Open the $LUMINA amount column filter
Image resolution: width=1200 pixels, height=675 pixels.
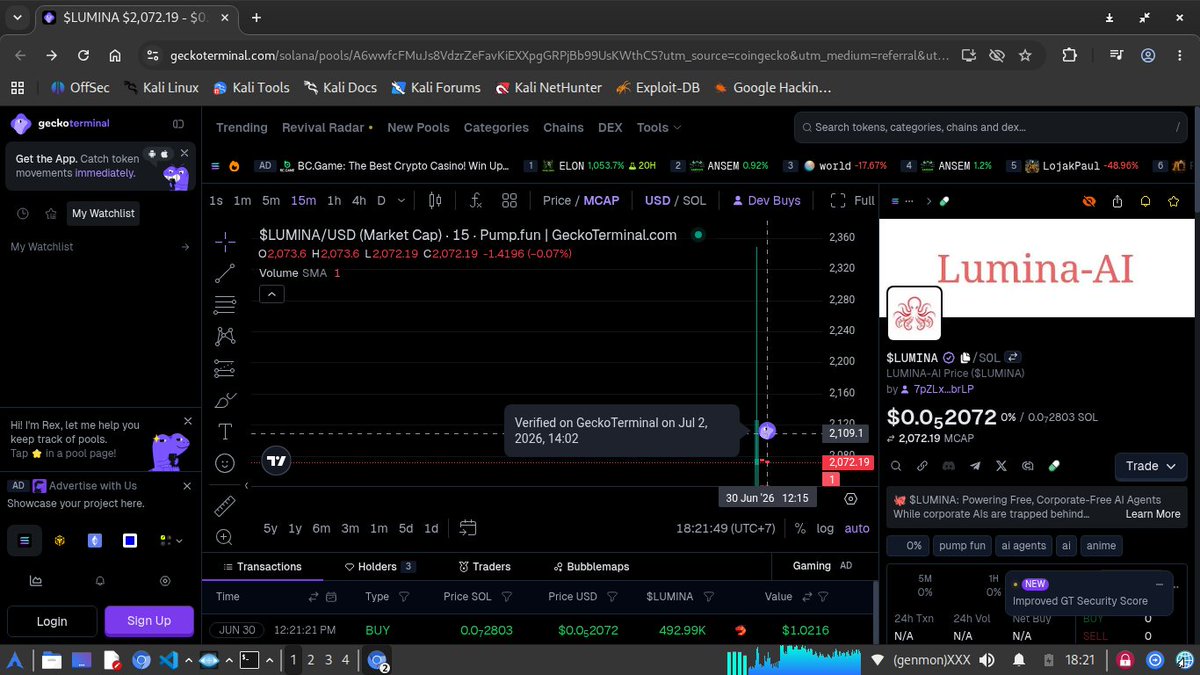(708, 596)
